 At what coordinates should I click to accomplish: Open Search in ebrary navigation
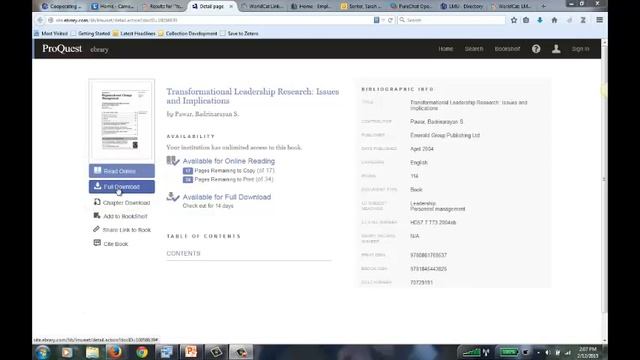[474, 49]
